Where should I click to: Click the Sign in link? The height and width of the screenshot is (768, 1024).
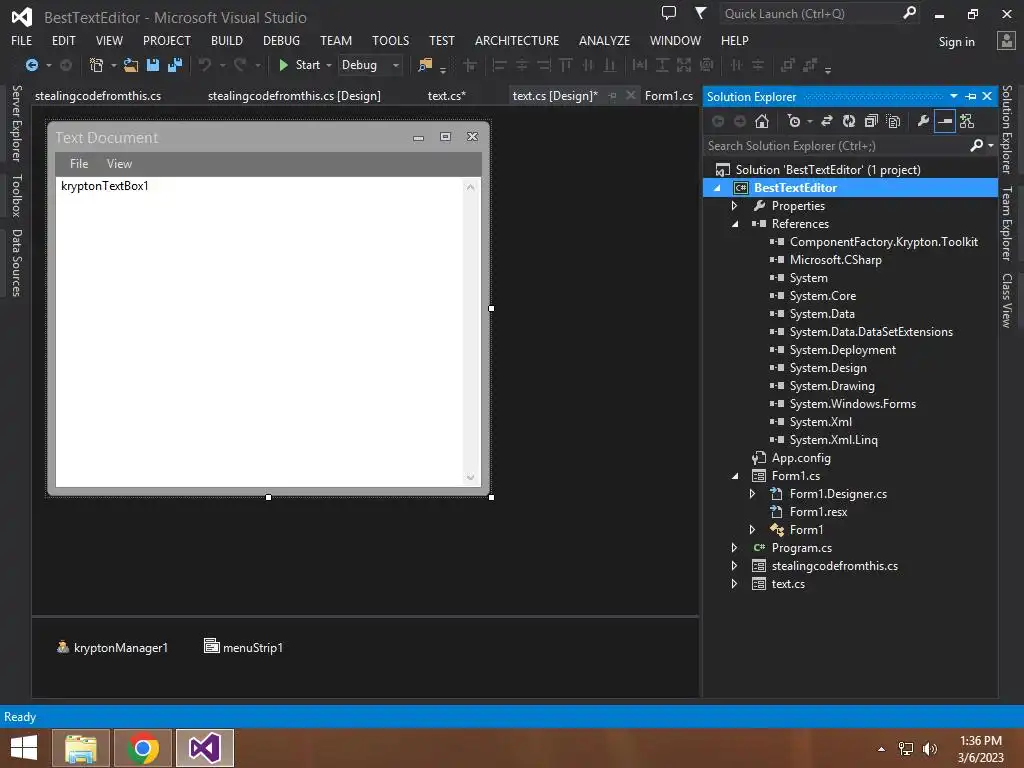pos(957,42)
